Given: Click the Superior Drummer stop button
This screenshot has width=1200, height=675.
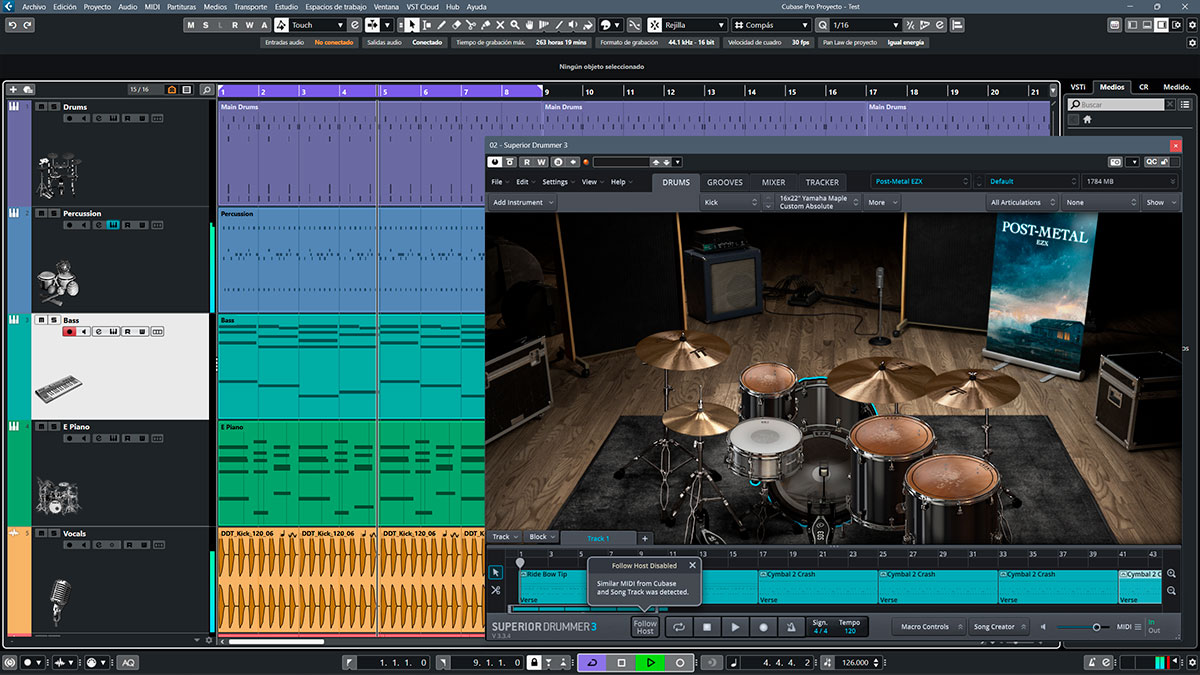Looking at the screenshot, I should tap(706, 627).
